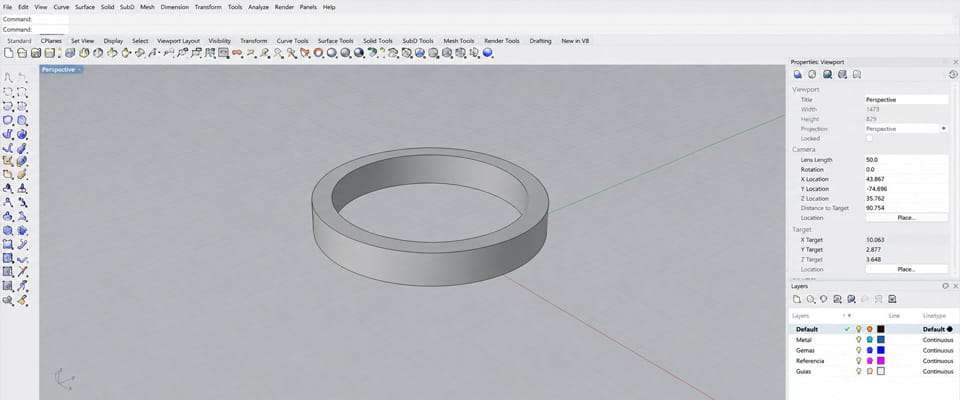Click the last icon in Layers toolbar

[x=892, y=300]
